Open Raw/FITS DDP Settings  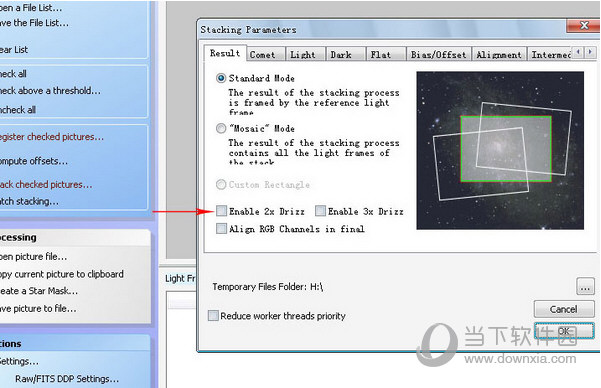(67, 379)
